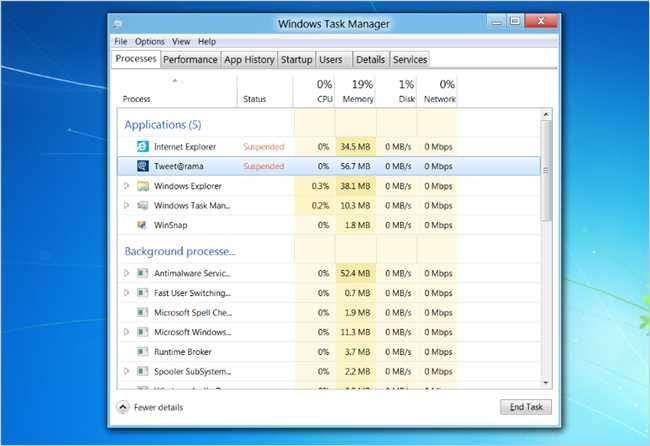Click the Fewer details link

tap(158, 407)
